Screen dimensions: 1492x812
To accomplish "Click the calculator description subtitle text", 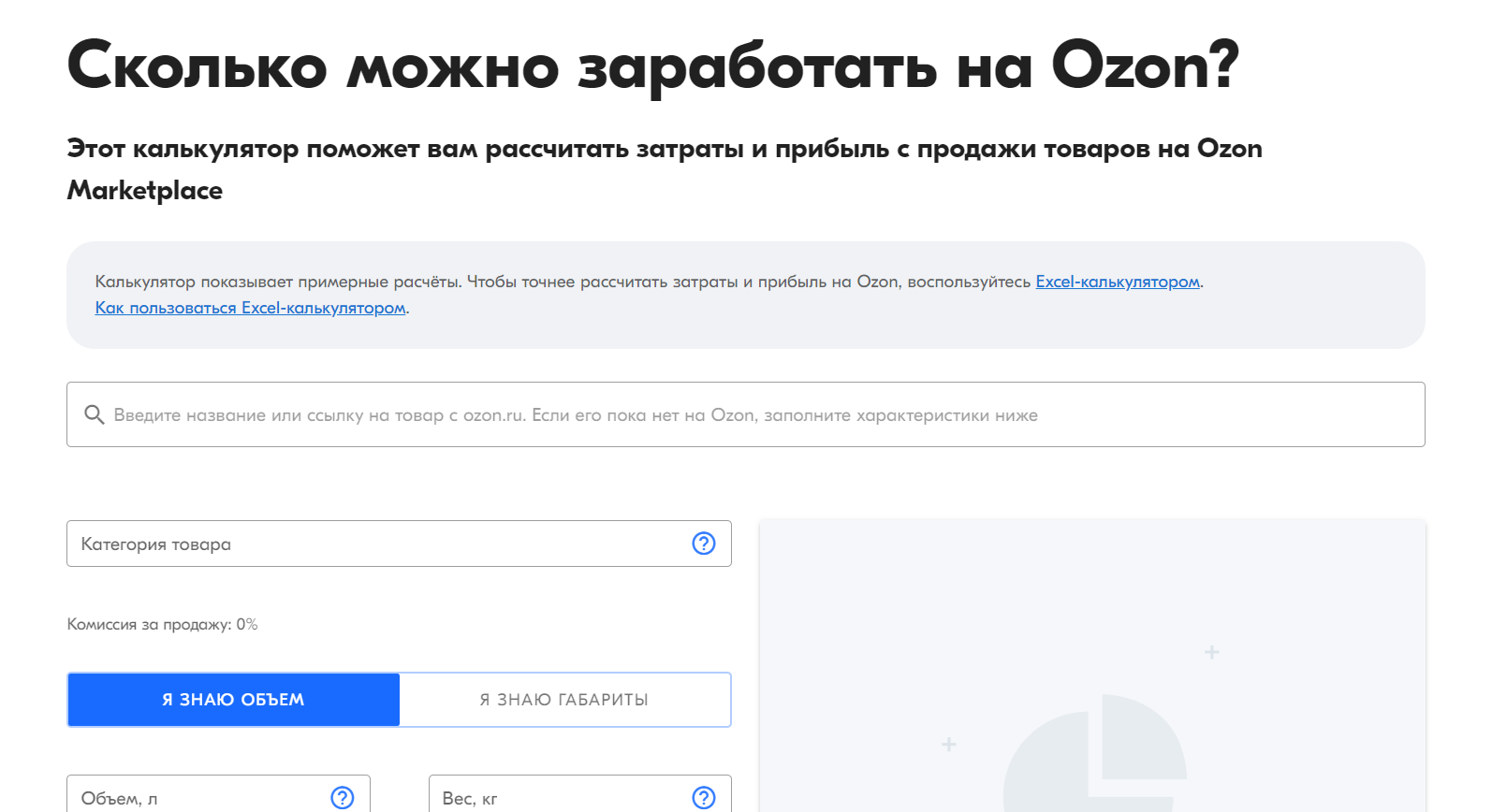I will 665,169.
